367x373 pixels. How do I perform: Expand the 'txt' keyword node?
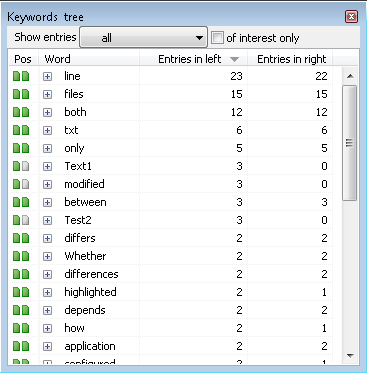tap(48, 130)
